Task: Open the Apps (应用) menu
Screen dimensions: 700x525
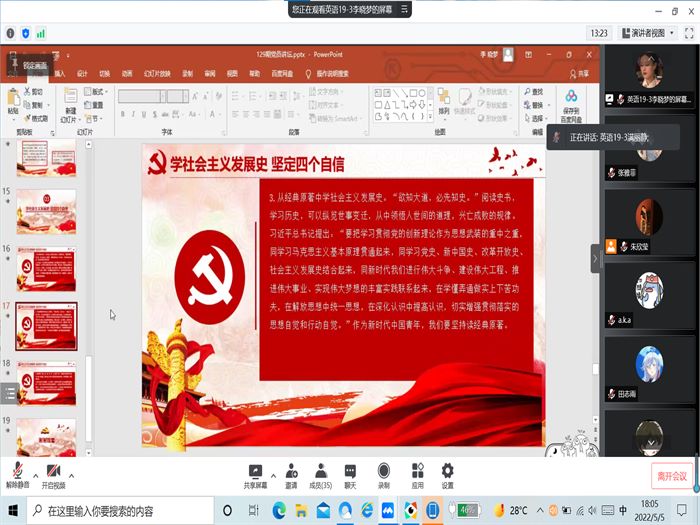Action: coord(417,476)
